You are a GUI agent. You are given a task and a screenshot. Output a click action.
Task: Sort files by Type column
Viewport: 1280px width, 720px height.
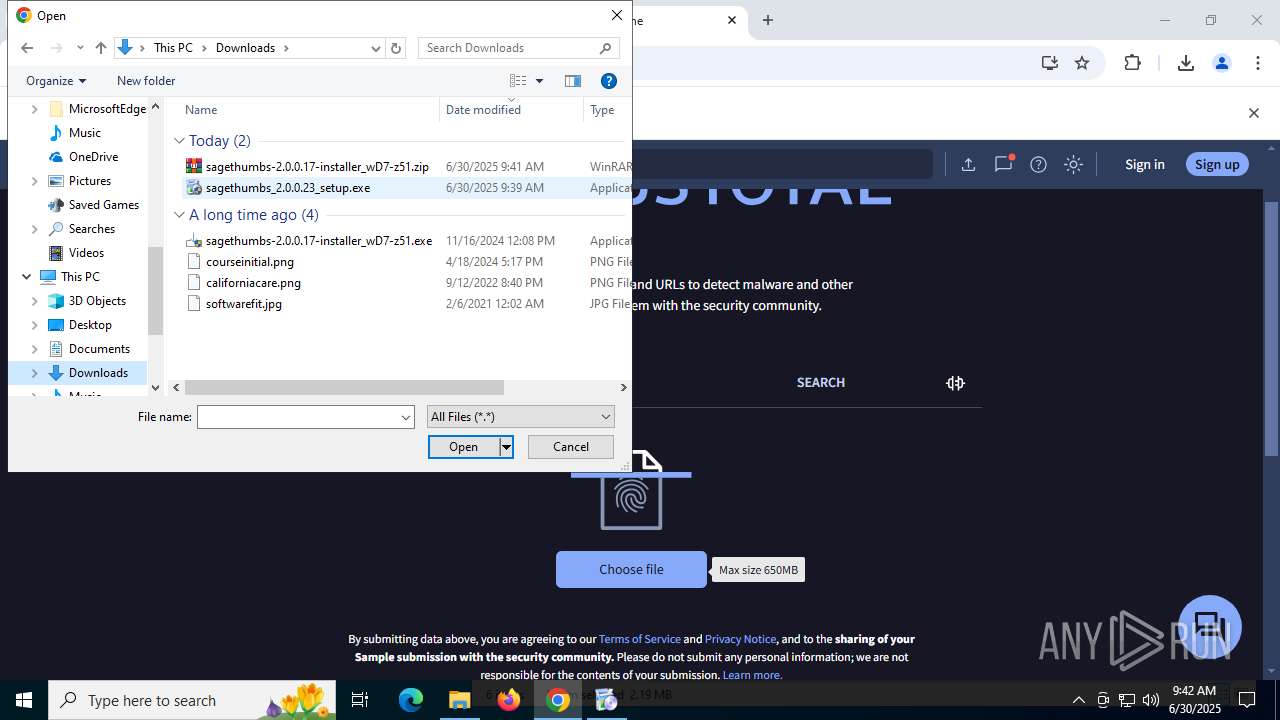click(602, 110)
